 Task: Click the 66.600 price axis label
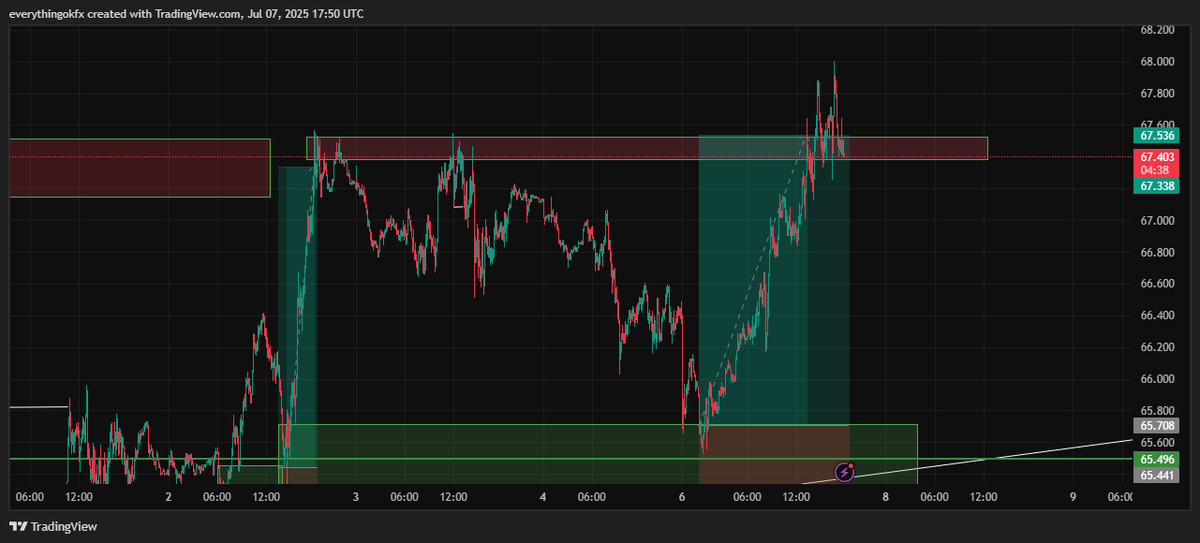point(1157,284)
